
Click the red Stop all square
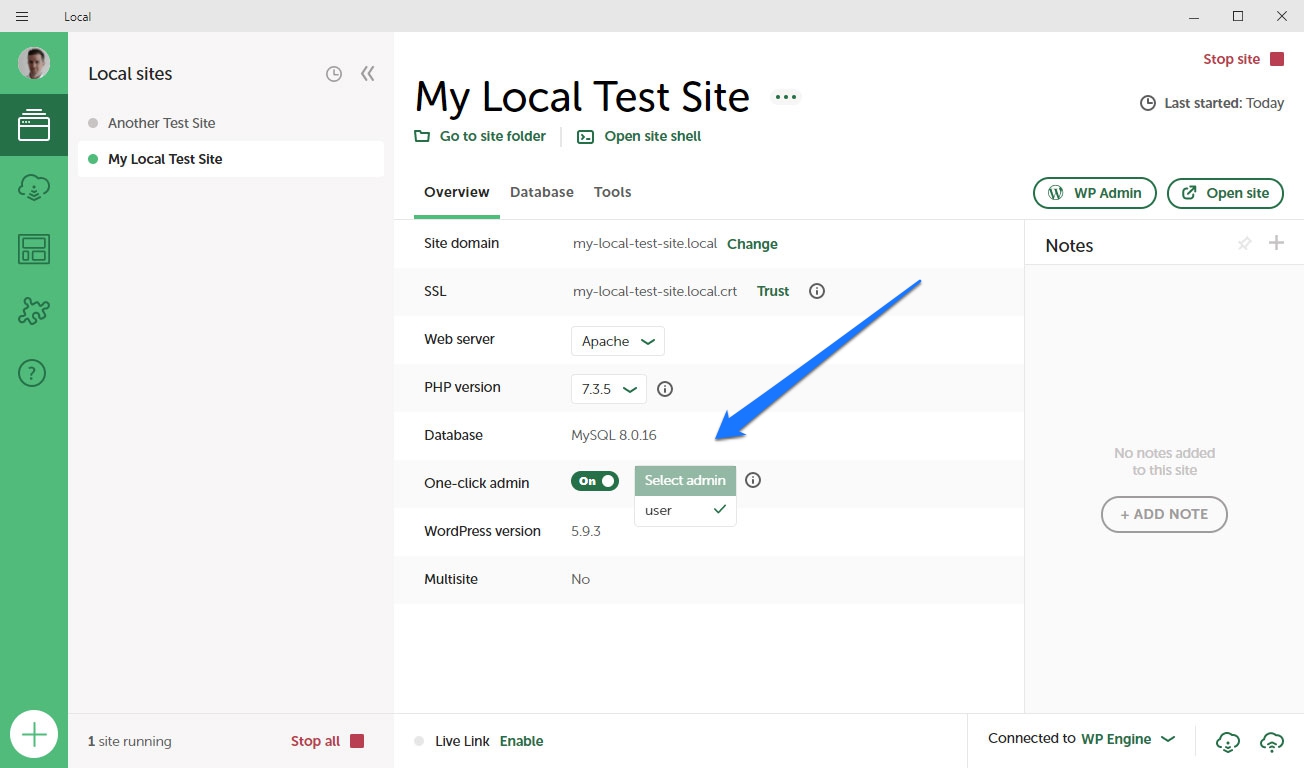tap(357, 741)
